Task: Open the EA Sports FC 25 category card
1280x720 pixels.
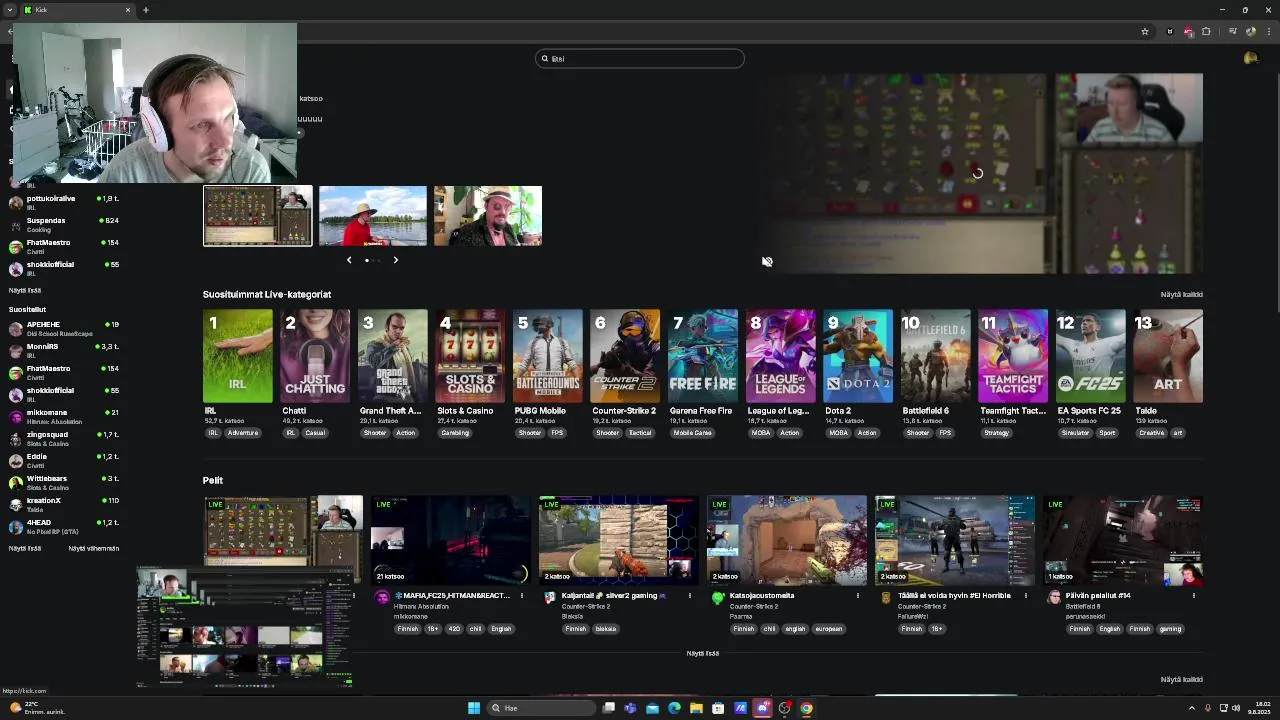Action: (1090, 356)
